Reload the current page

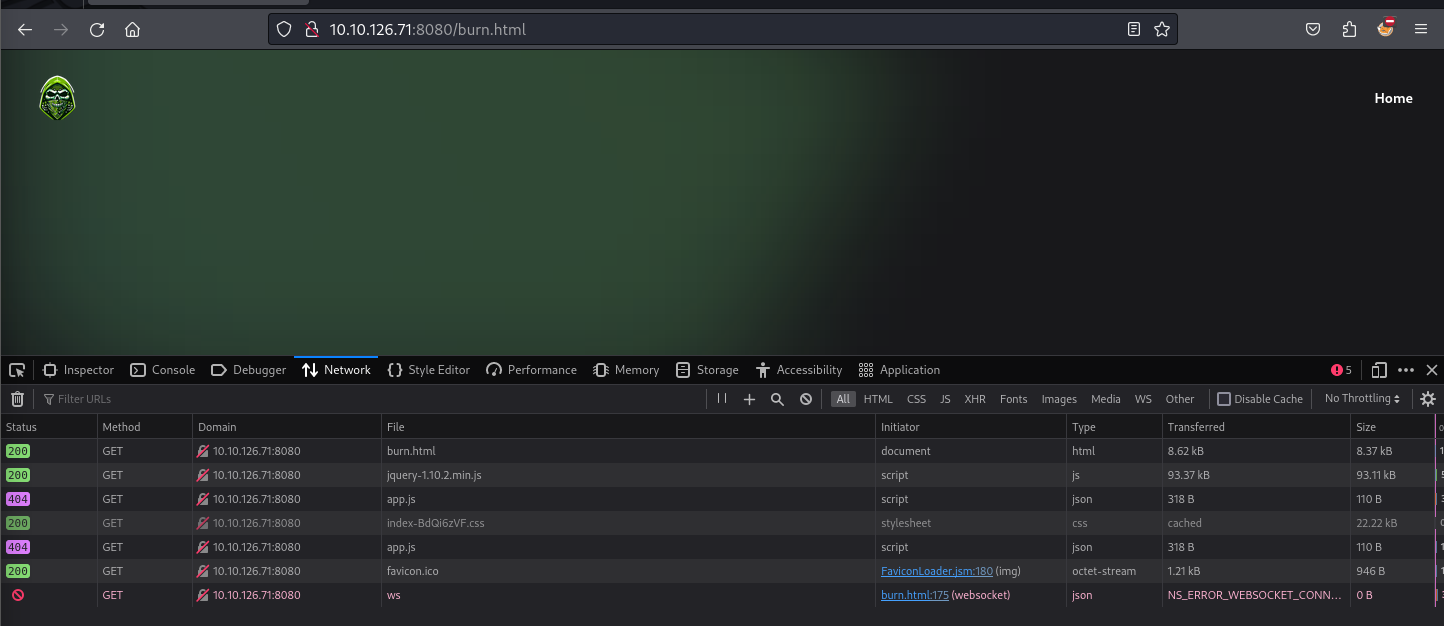coord(97,30)
